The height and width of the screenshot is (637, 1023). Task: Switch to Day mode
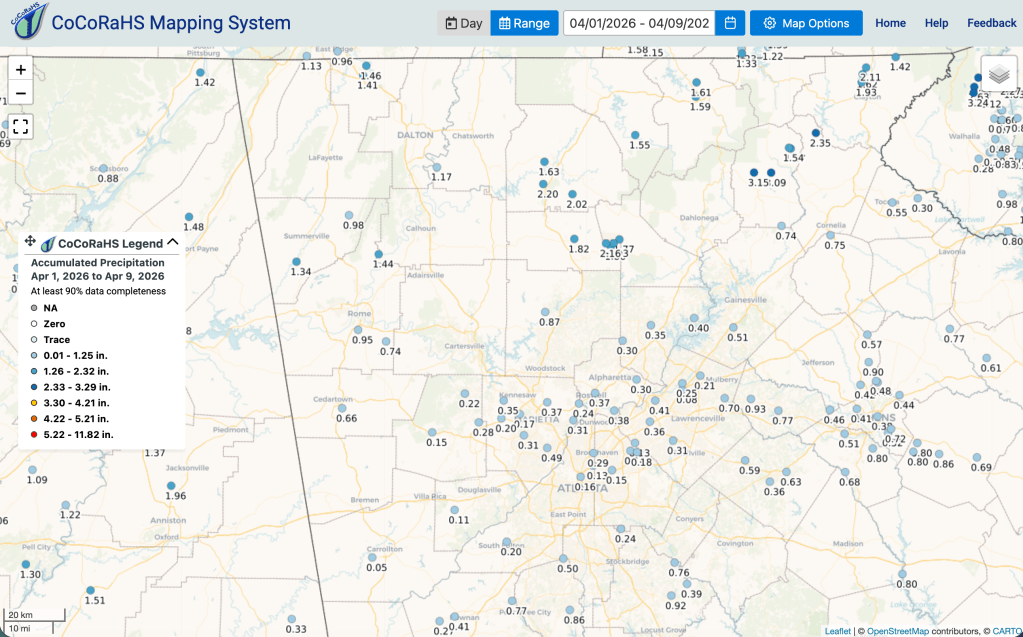click(x=463, y=23)
